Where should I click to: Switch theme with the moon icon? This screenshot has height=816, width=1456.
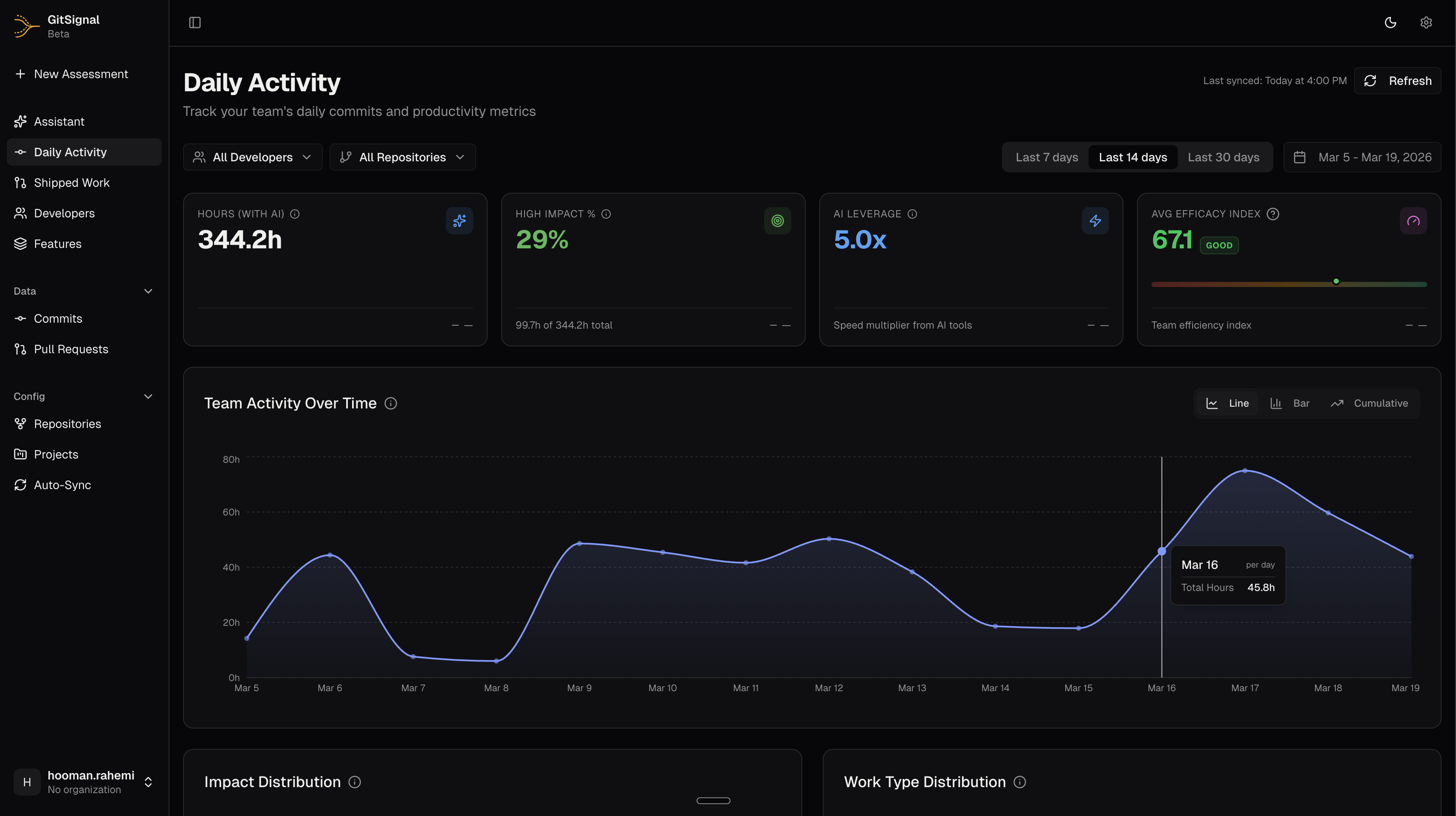click(1391, 23)
